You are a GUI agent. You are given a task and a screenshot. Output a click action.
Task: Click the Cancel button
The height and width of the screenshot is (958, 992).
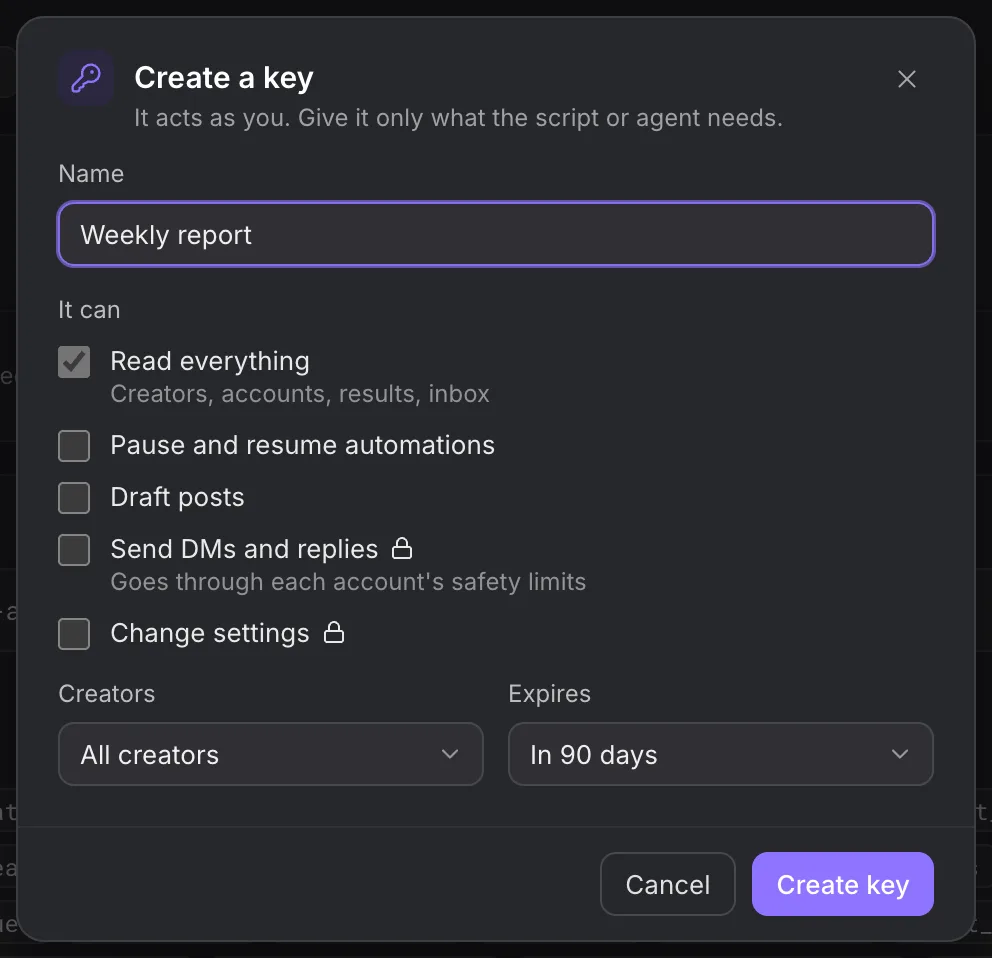[667, 884]
